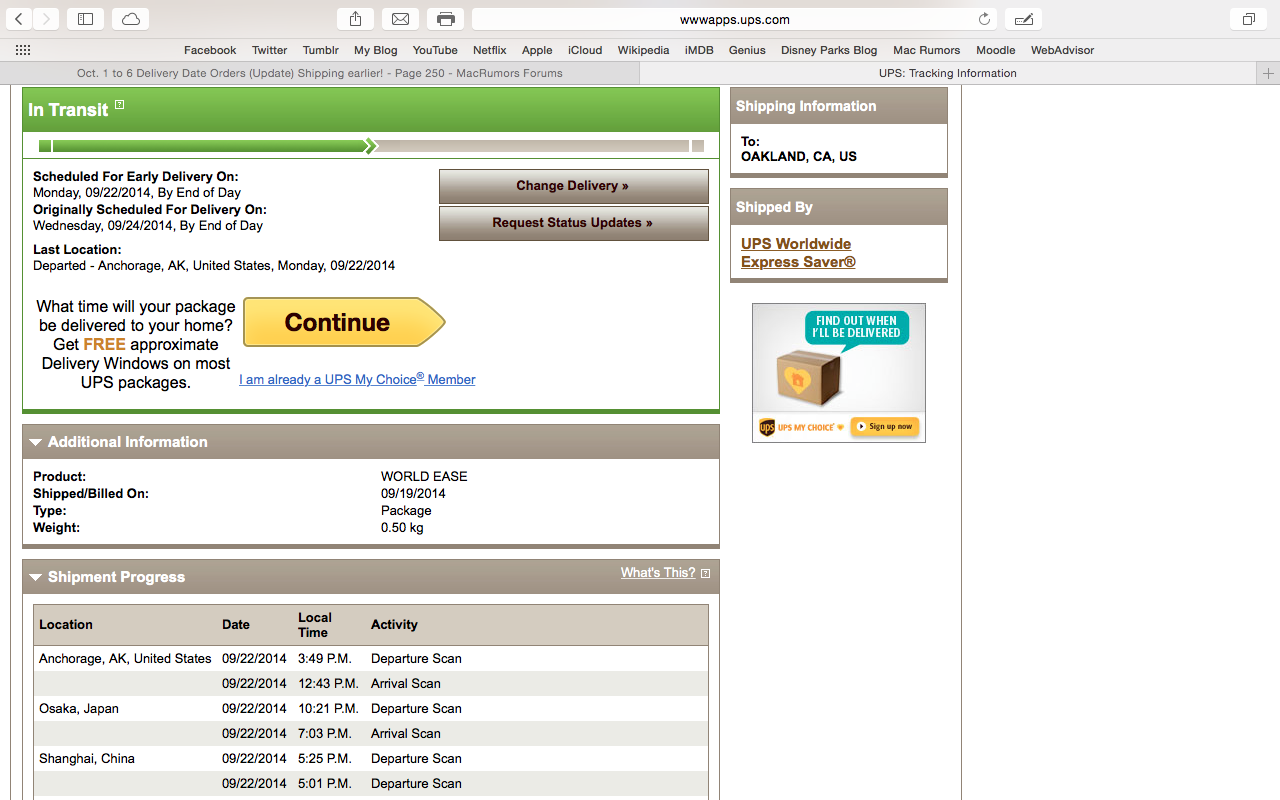Viewport: 1280px width, 800px height.
Task: Go forward with Safari's forward arrow
Action: click(46, 19)
